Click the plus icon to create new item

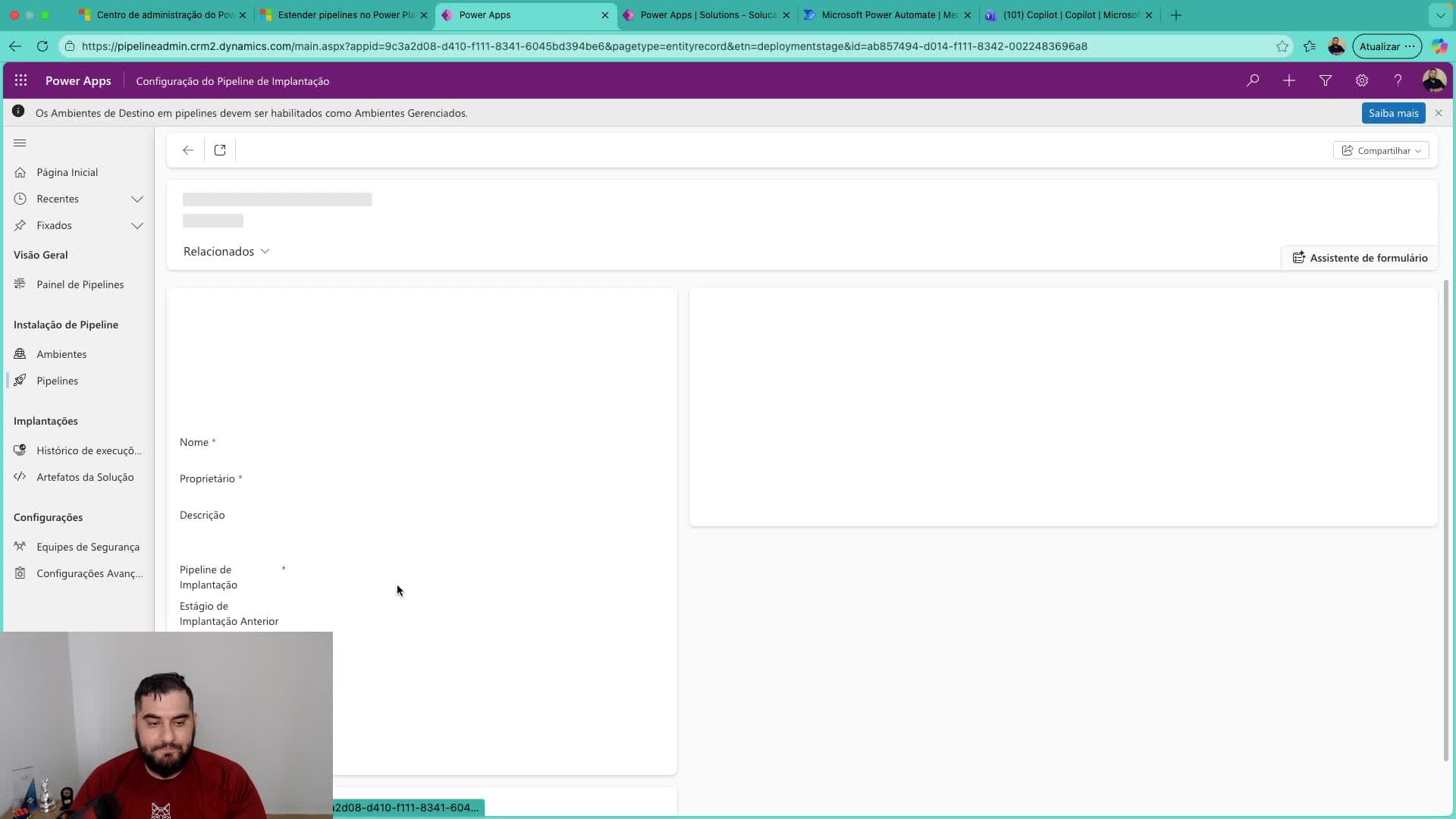click(1289, 80)
